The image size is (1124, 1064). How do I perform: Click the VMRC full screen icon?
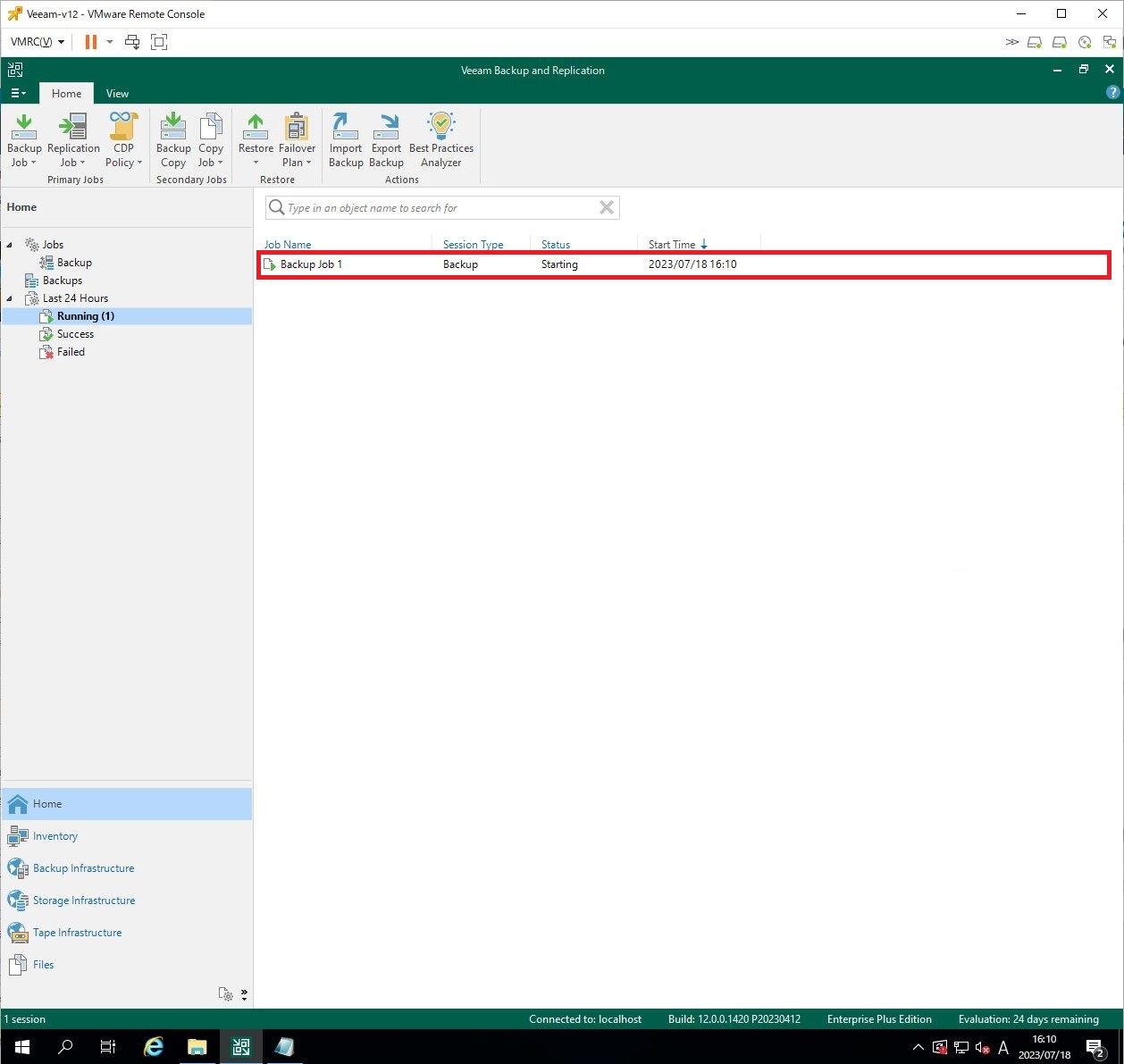(x=159, y=42)
